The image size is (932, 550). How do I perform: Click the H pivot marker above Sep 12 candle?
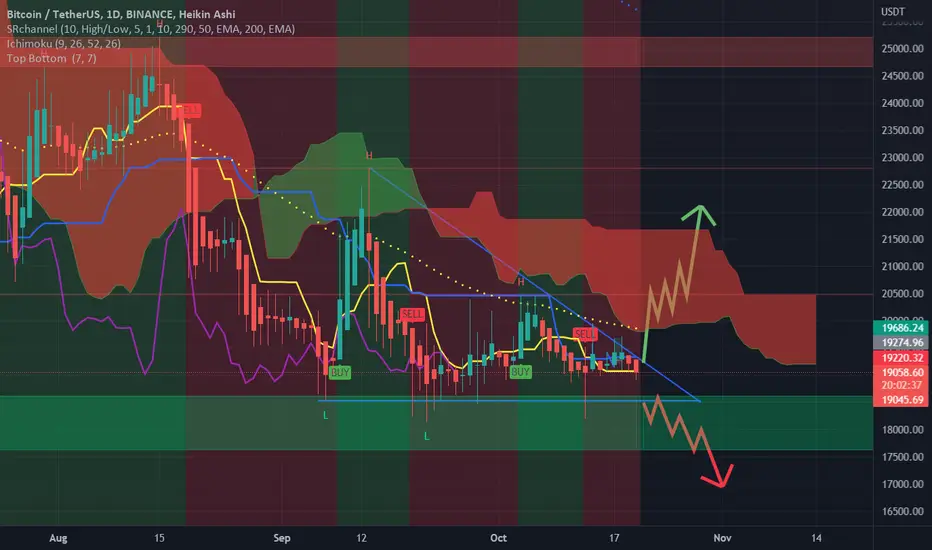coord(369,156)
